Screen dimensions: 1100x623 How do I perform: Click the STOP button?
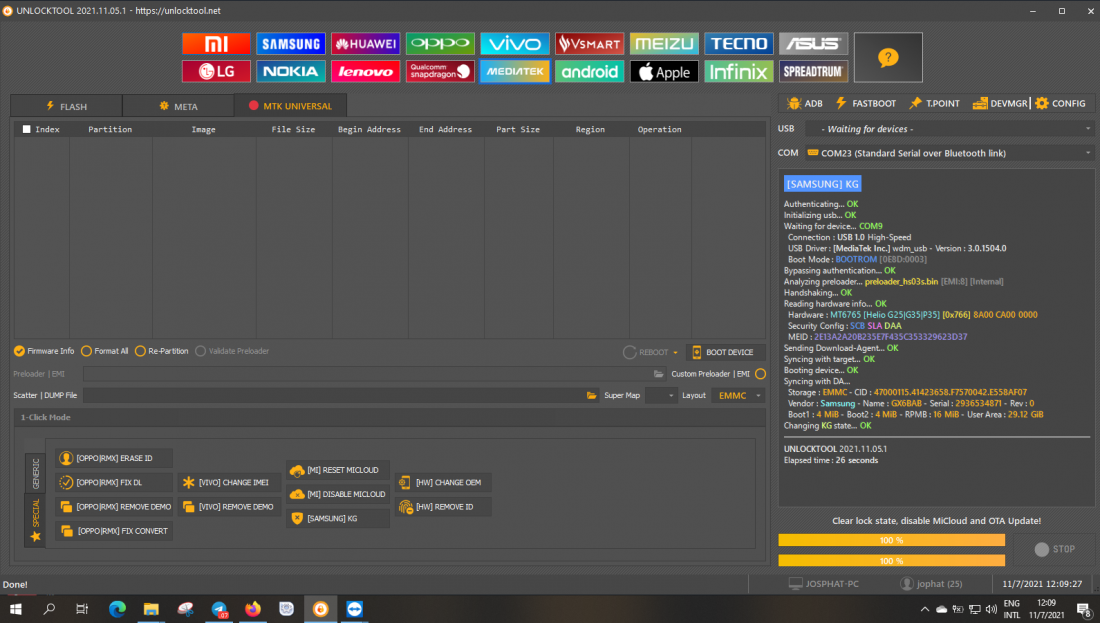(1054, 549)
